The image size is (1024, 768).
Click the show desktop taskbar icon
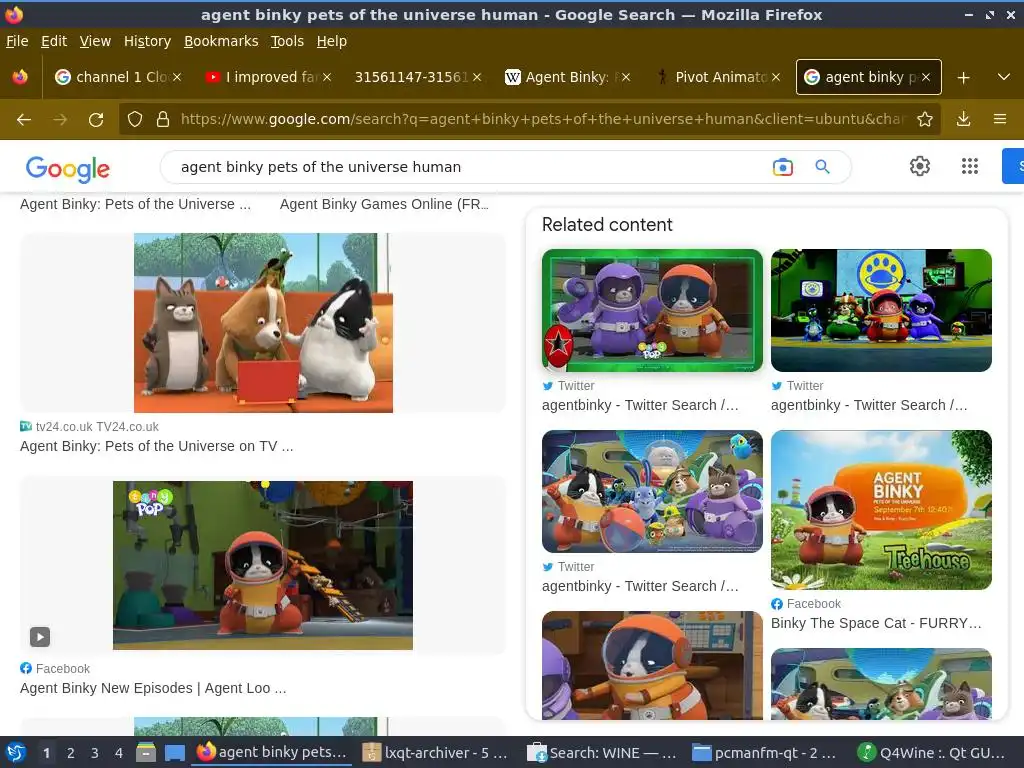pos(174,753)
